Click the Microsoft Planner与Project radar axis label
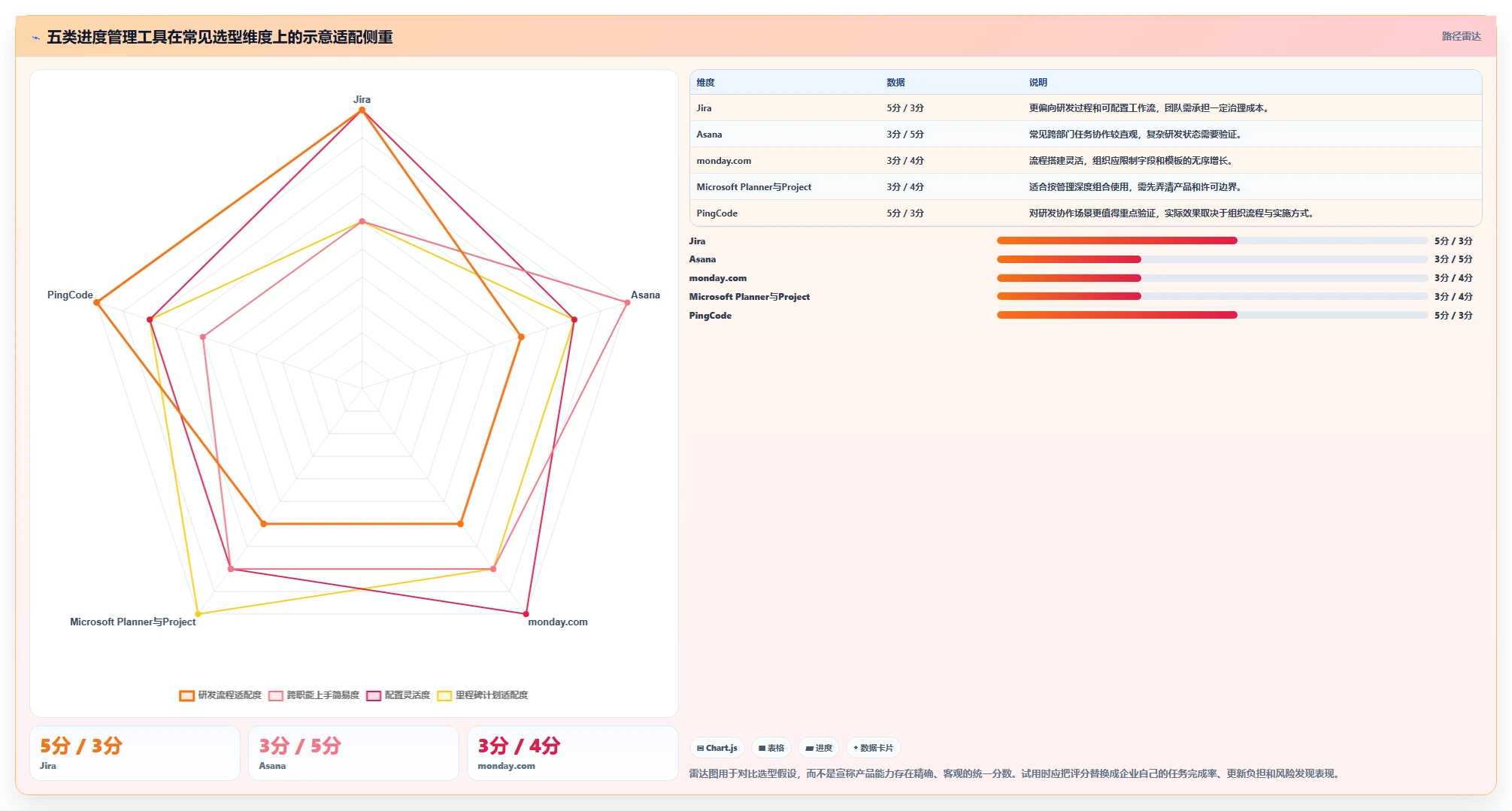The width and height of the screenshot is (1512, 811). pyautogui.click(x=133, y=622)
